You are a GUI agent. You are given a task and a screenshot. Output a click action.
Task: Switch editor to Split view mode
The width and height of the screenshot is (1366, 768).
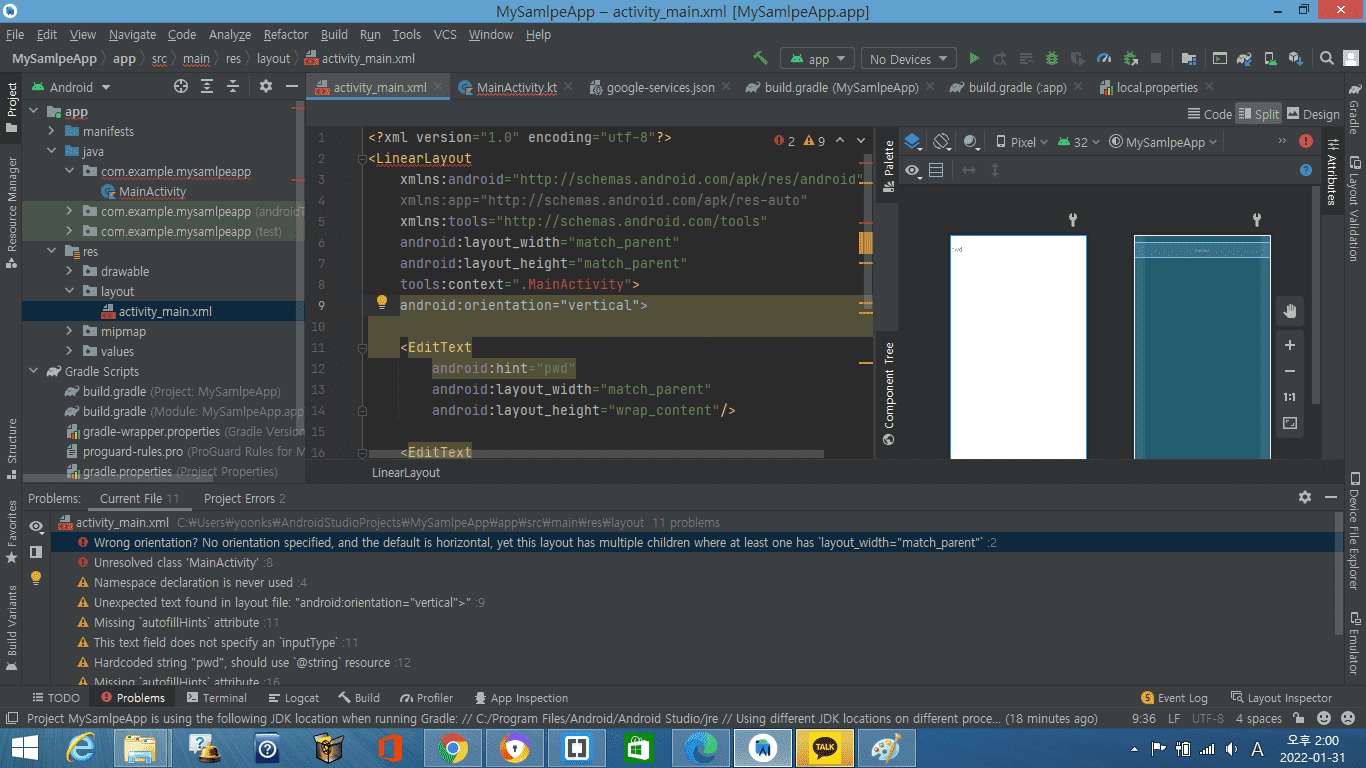tap(1258, 114)
